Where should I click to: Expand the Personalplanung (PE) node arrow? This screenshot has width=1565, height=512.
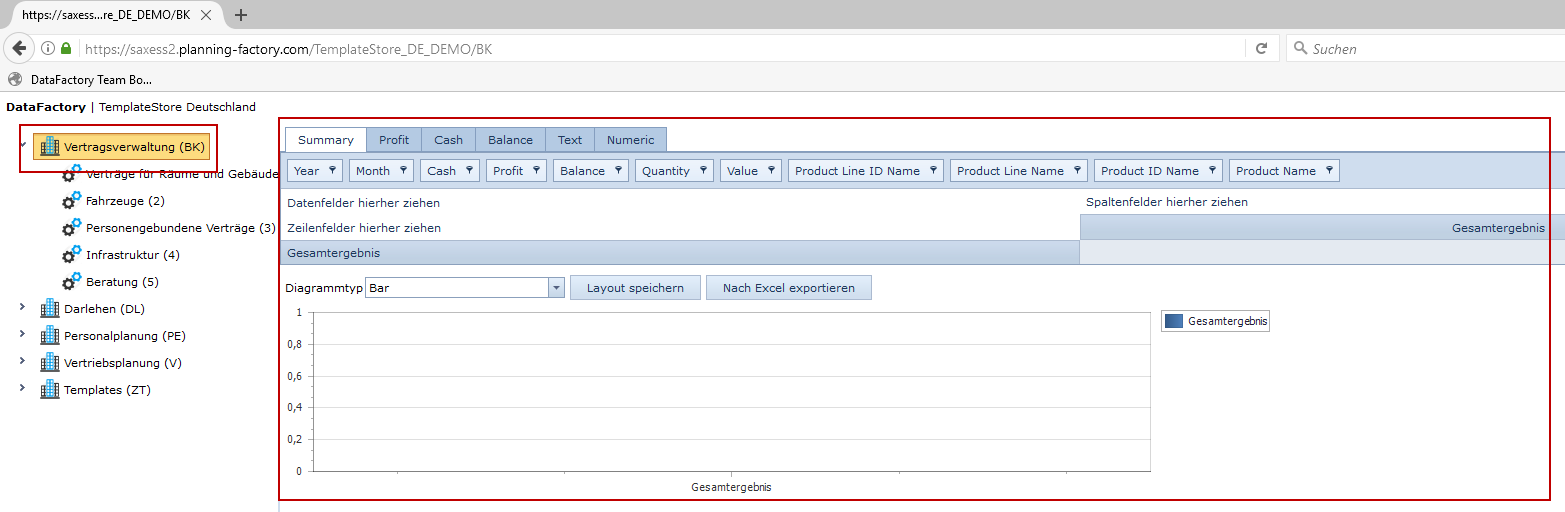(22, 335)
